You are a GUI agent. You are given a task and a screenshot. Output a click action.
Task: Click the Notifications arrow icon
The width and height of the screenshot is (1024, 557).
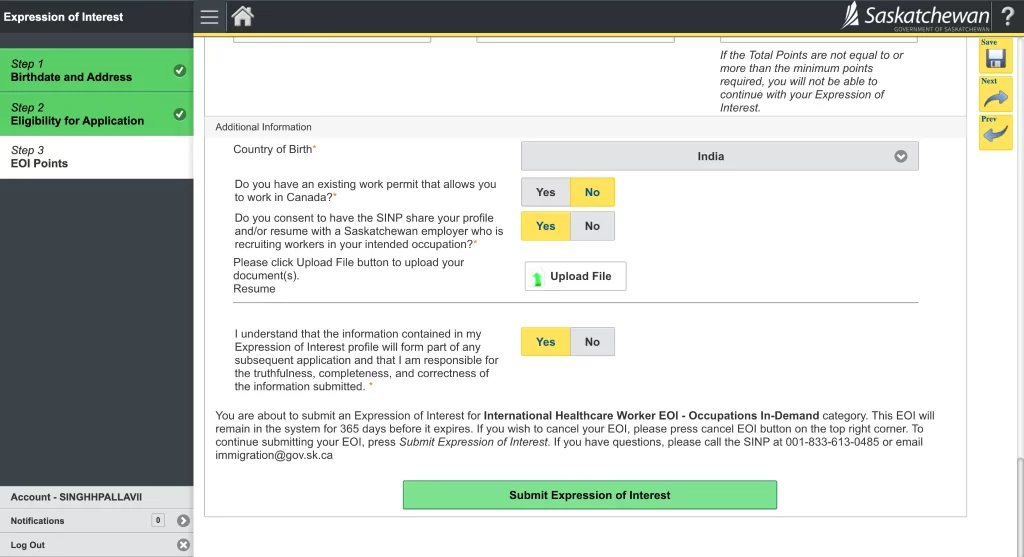[183, 521]
